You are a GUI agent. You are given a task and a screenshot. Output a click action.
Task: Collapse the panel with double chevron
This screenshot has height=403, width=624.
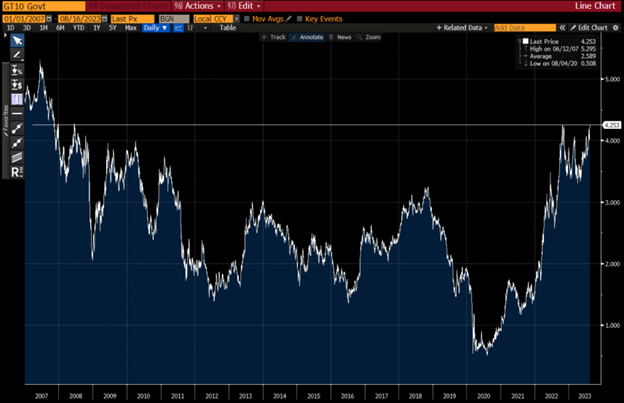point(562,27)
